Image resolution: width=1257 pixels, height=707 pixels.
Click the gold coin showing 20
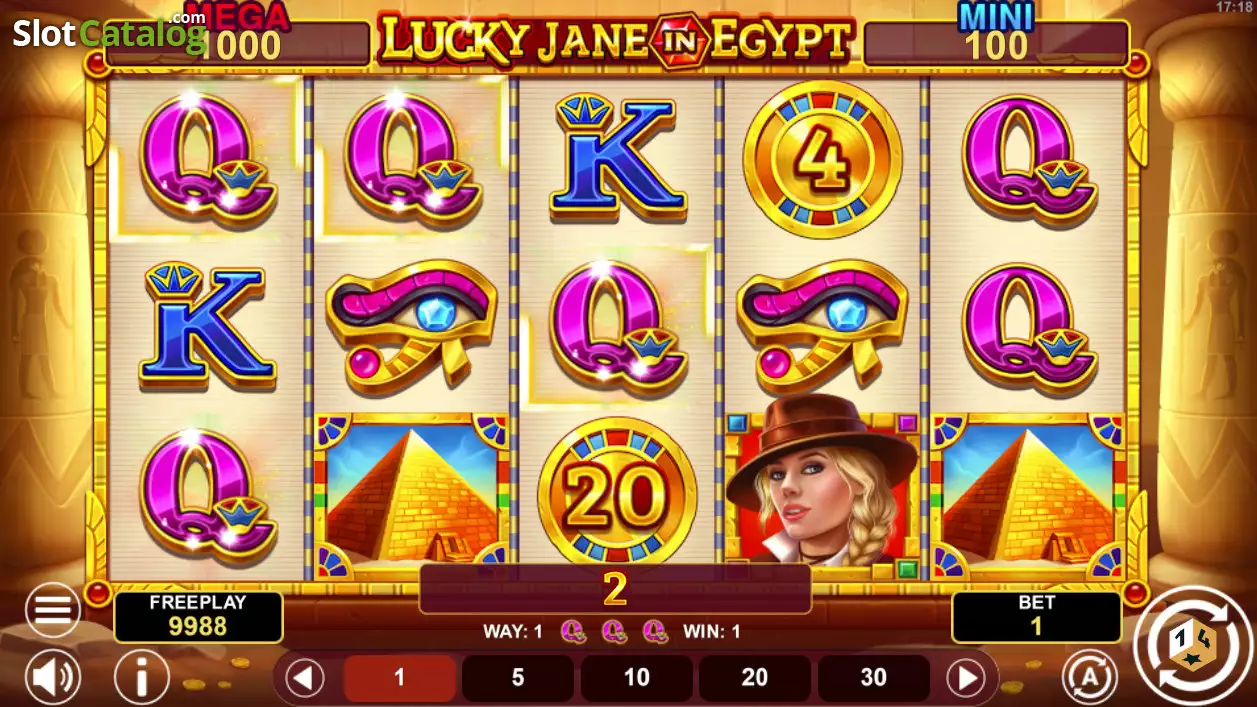(x=617, y=497)
